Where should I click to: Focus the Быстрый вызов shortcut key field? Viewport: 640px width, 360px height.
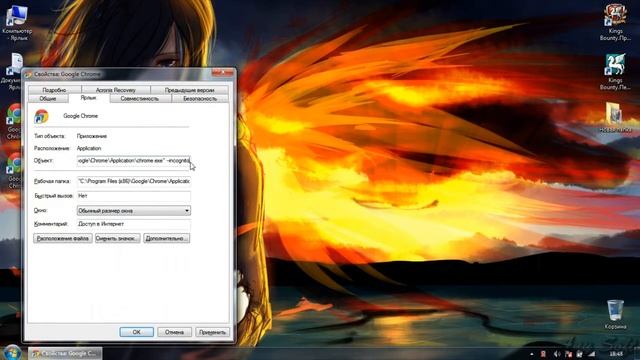133,196
